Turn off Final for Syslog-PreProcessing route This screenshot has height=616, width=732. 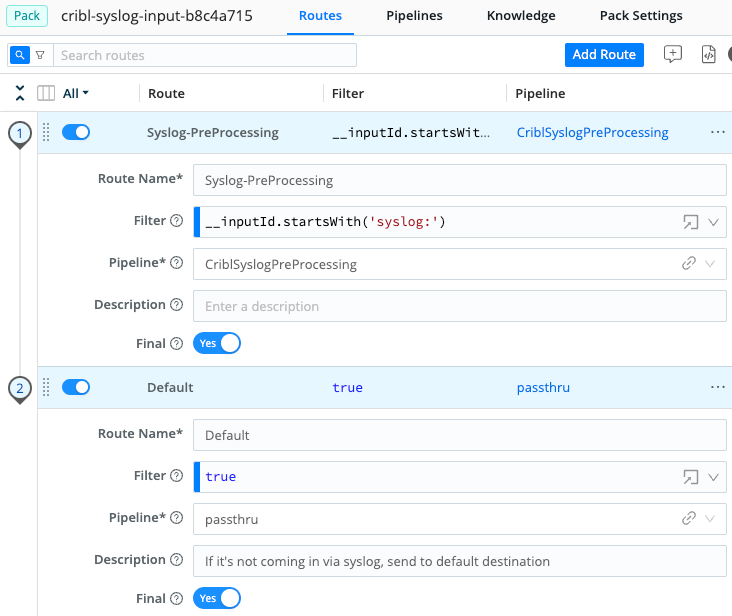[x=217, y=343]
